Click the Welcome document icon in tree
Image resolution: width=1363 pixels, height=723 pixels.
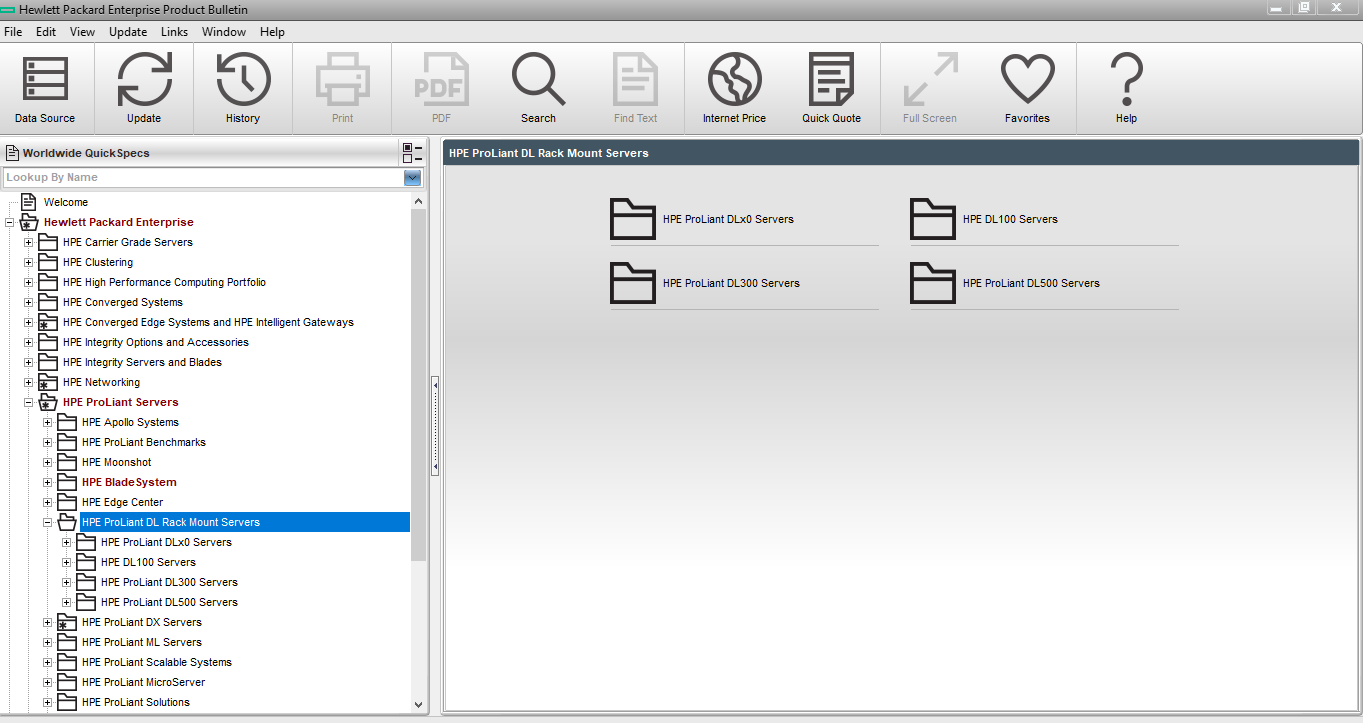(x=28, y=202)
